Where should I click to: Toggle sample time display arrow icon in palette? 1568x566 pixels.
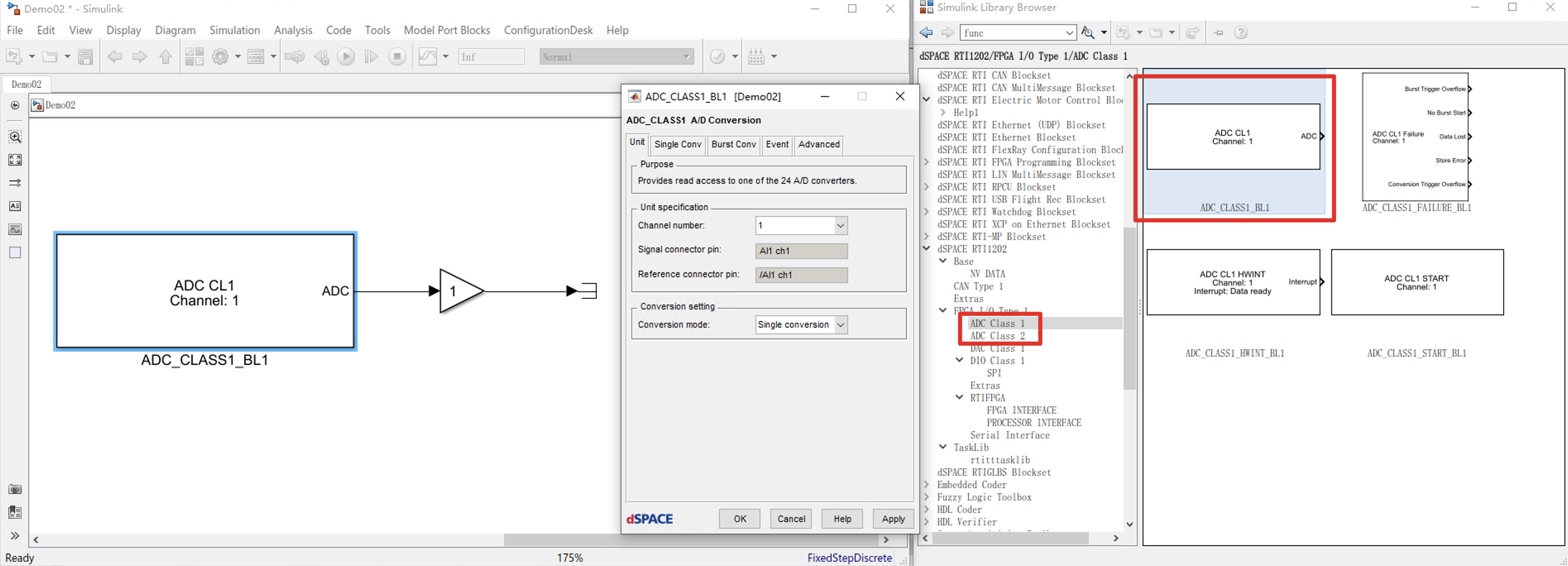coord(15,182)
